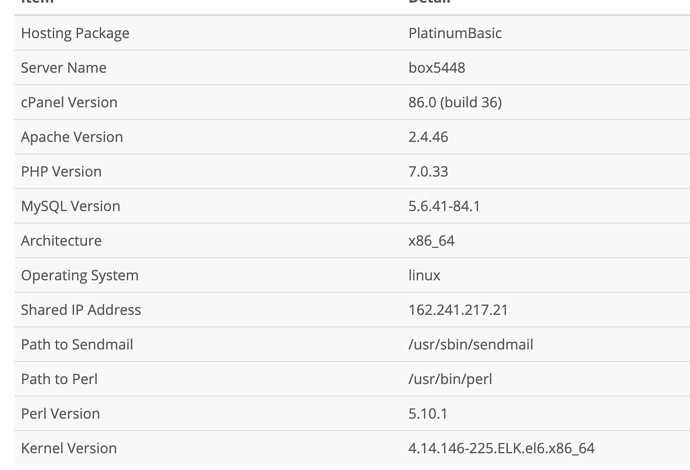The width and height of the screenshot is (690, 470).
Task: Select the 86.0 (build 36) value
Action: (x=455, y=102)
